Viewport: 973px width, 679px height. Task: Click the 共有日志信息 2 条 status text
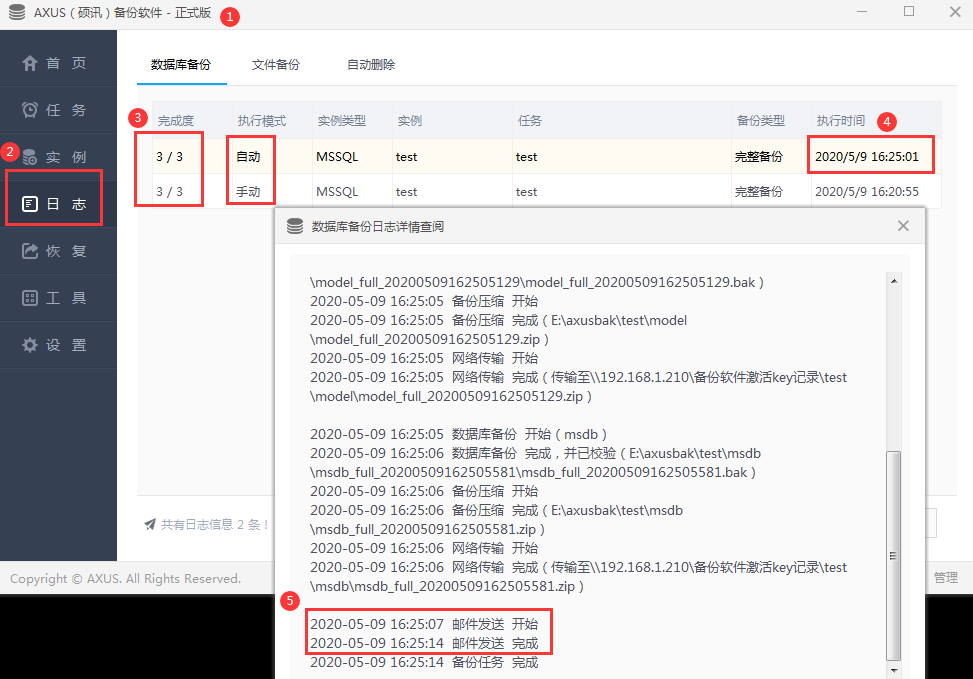(215, 524)
